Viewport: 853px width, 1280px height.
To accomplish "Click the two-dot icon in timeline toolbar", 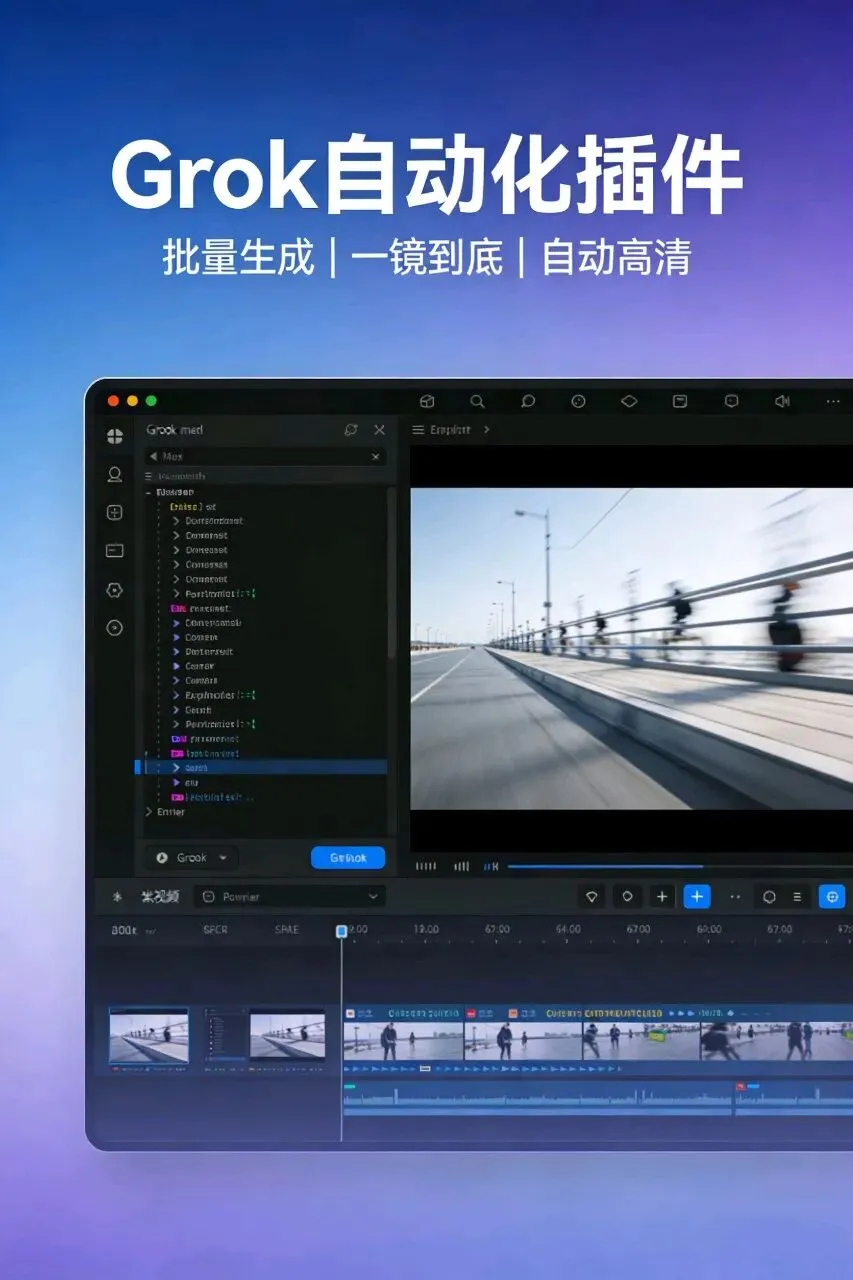I will coord(735,897).
